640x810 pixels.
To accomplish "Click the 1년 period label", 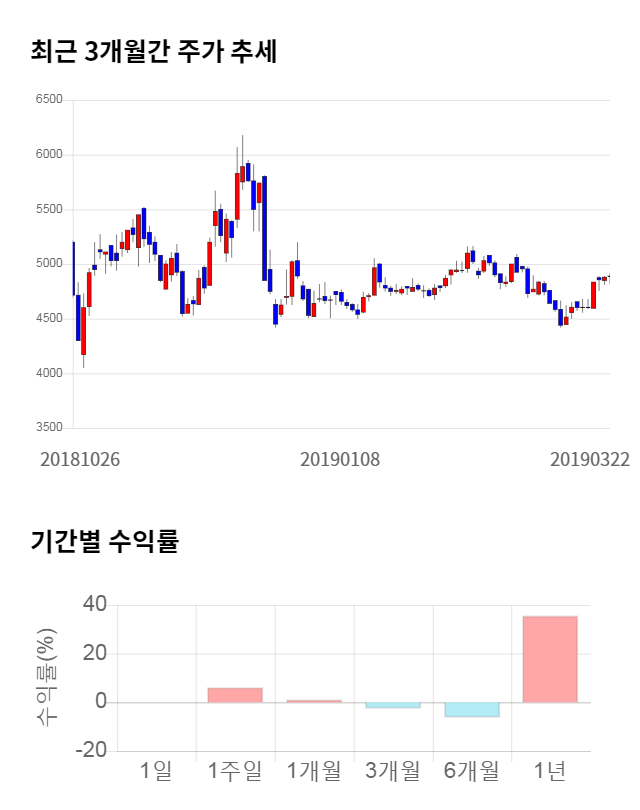I will [x=550, y=771].
